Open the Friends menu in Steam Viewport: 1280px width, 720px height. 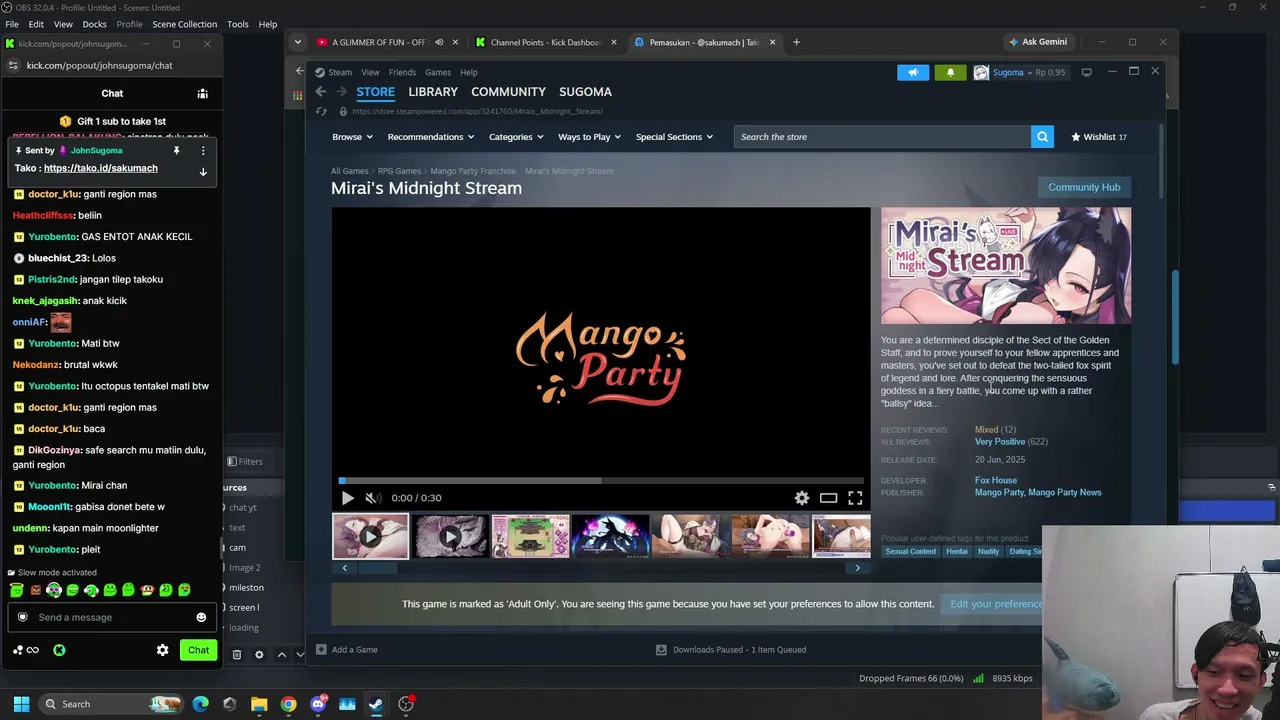[x=402, y=72]
